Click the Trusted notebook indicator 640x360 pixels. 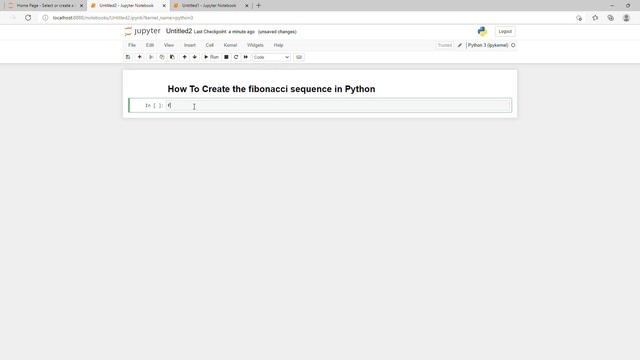445,45
